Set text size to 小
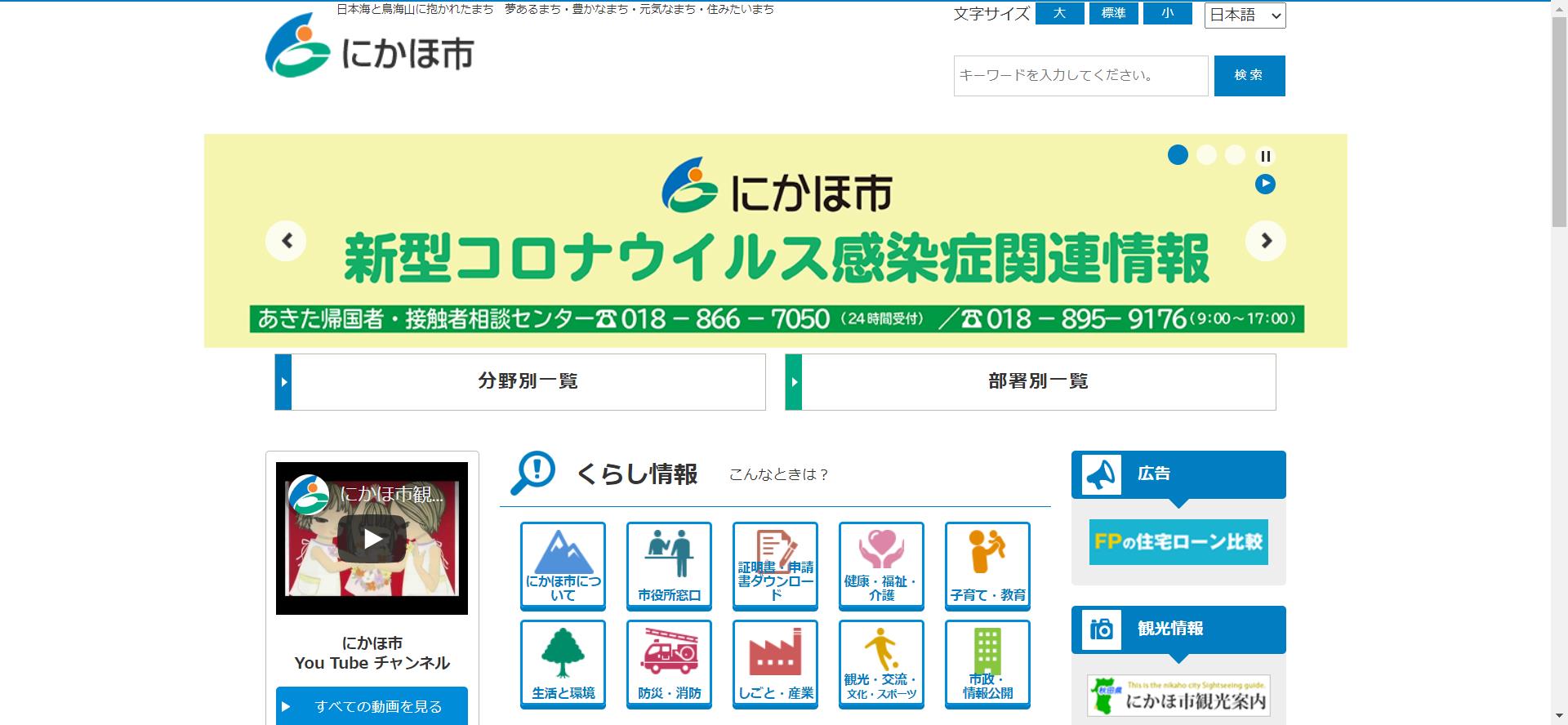The image size is (1568, 725). (x=1168, y=14)
